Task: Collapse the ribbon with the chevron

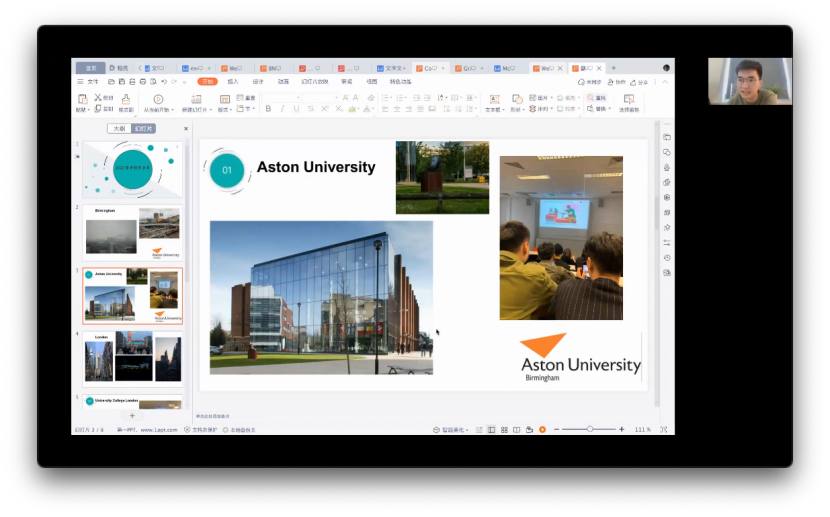Action: [665, 82]
